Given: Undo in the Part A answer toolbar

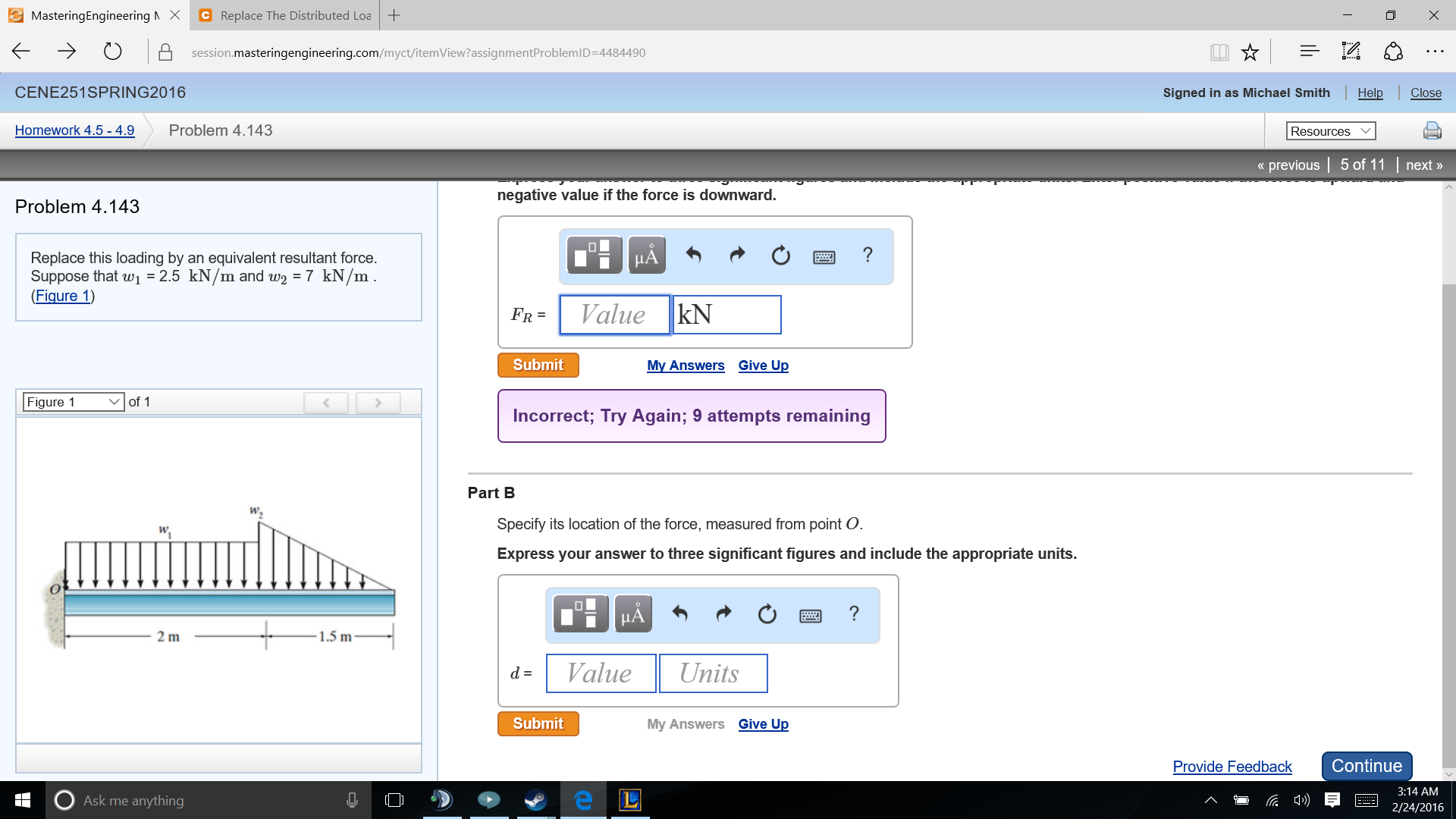Looking at the screenshot, I should click(x=693, y=255).
